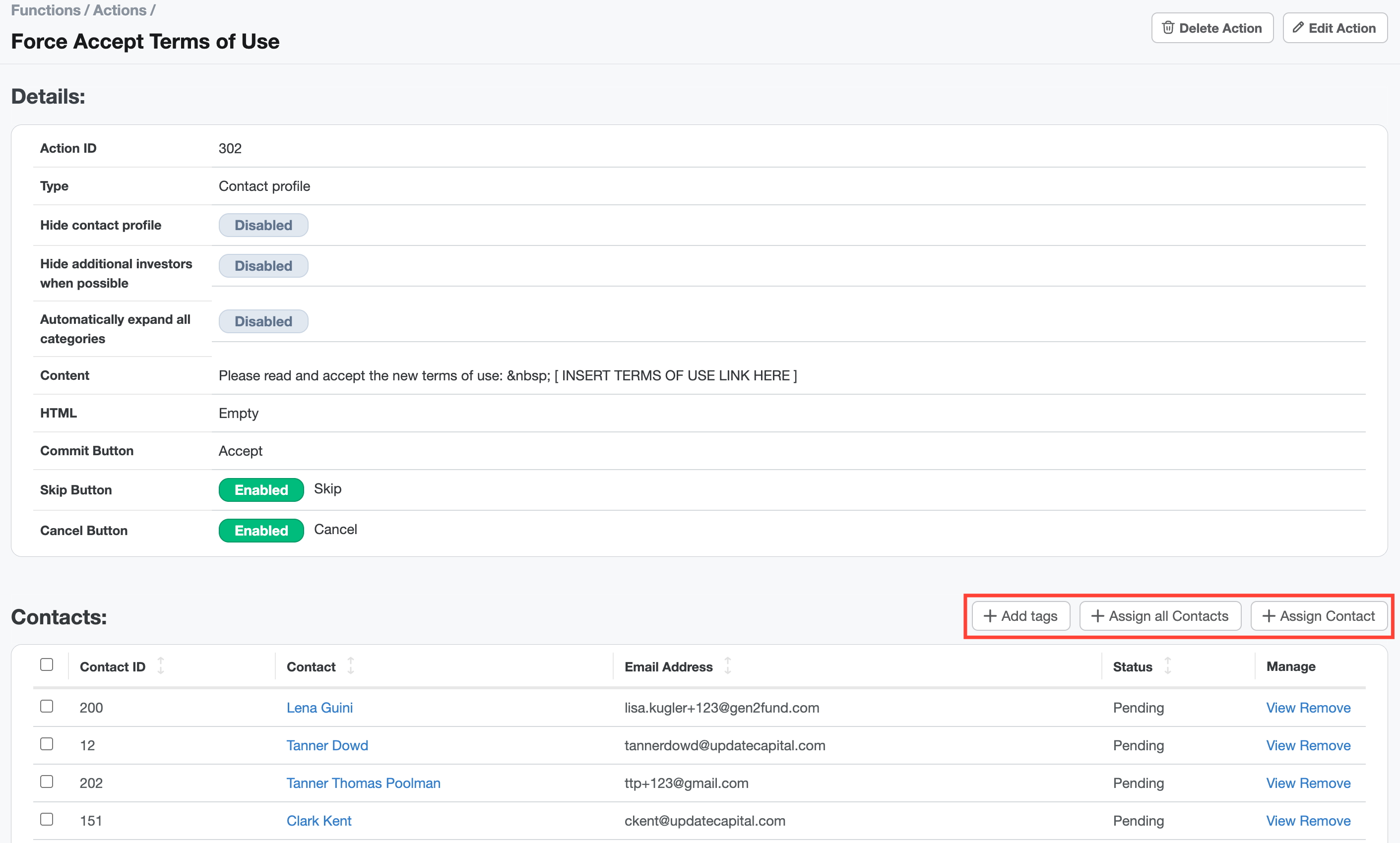Click the plus icon on Add tags

[990, 616]
